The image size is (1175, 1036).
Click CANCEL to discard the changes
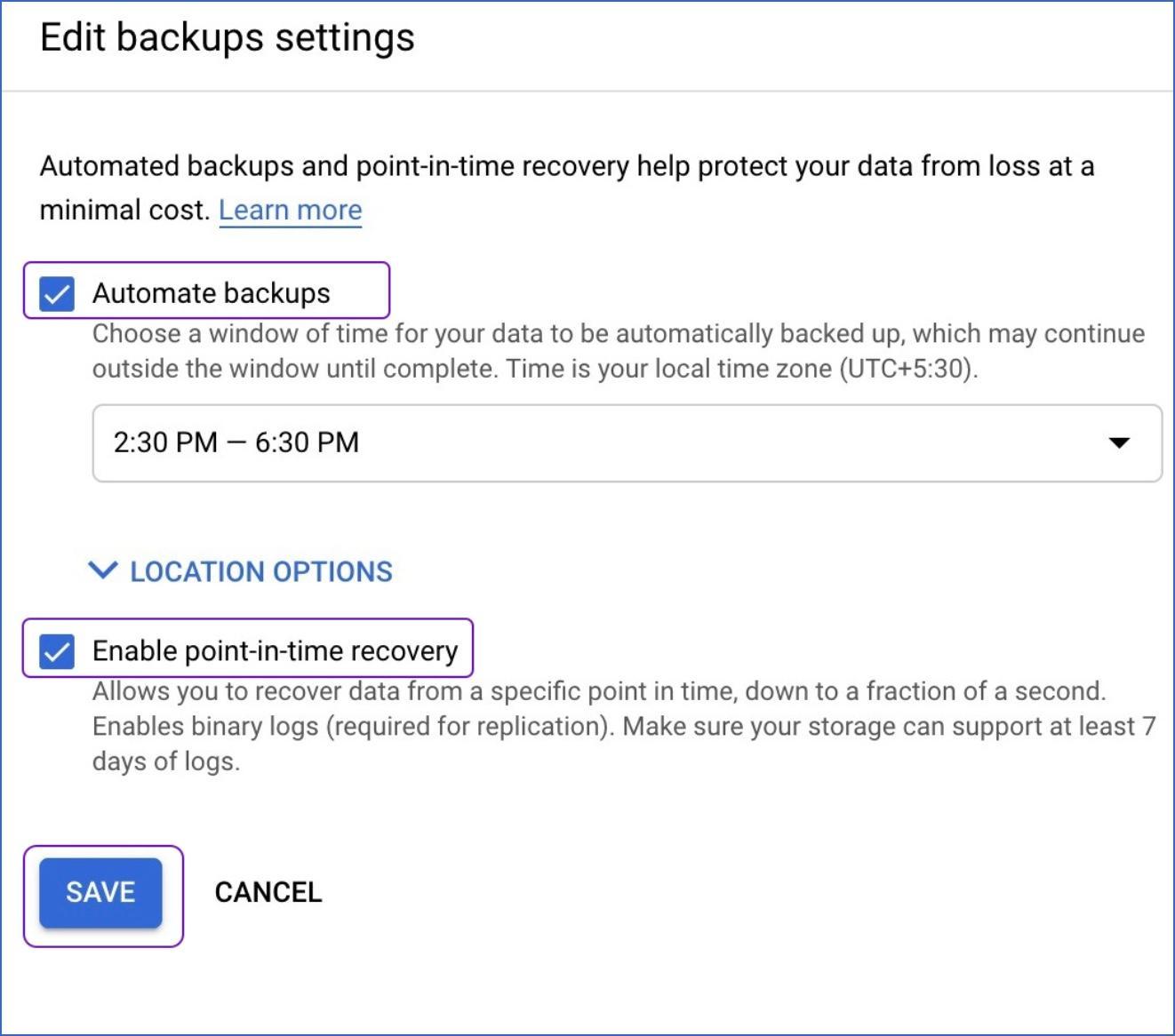click(268, 892)
